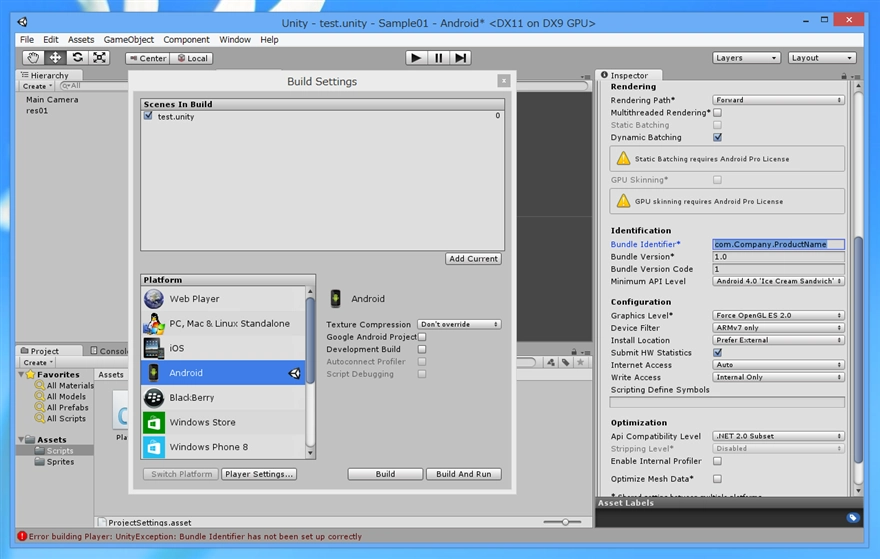This screenshot has height=559, width=880.
Task: Open Rendering Path dropdown
Action: [778, 100]
